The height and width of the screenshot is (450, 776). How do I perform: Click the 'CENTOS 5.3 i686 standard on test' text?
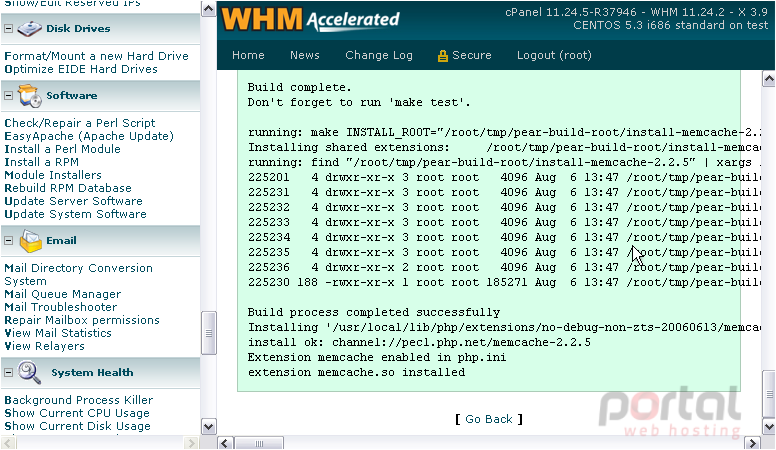coord(671,25)
